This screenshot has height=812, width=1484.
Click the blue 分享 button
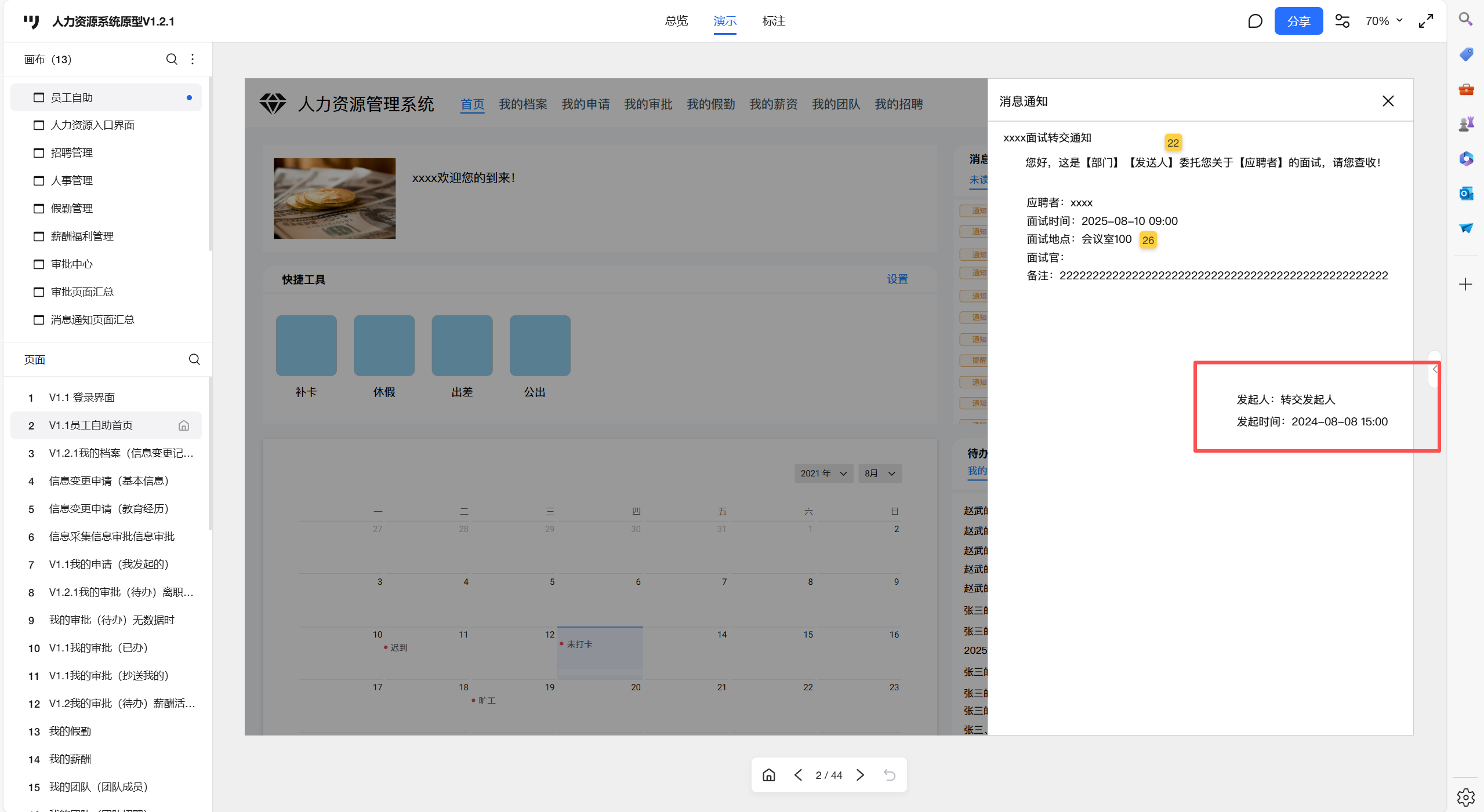tap(1298, 21)
